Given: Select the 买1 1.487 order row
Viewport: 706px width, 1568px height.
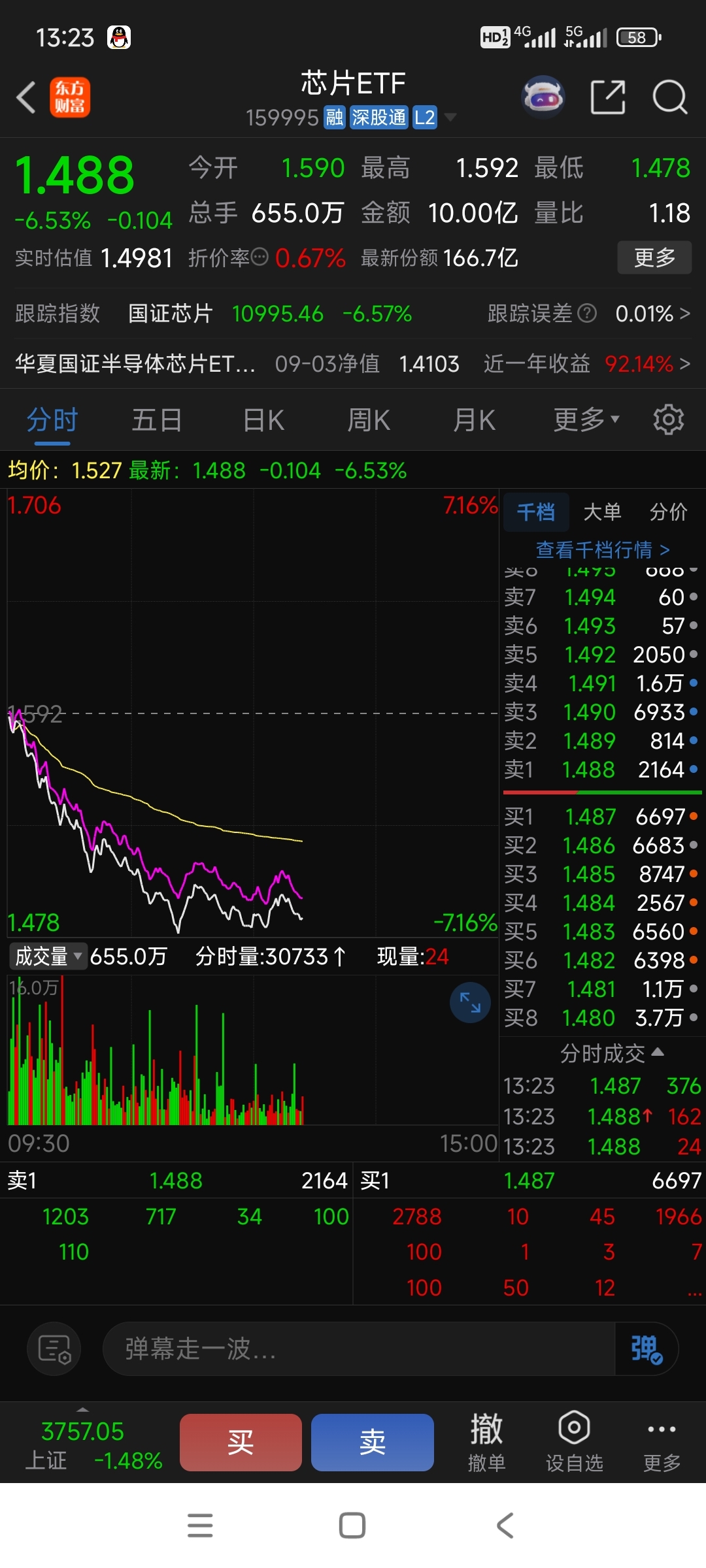Looking at the screenshot, I should (601, 817).
